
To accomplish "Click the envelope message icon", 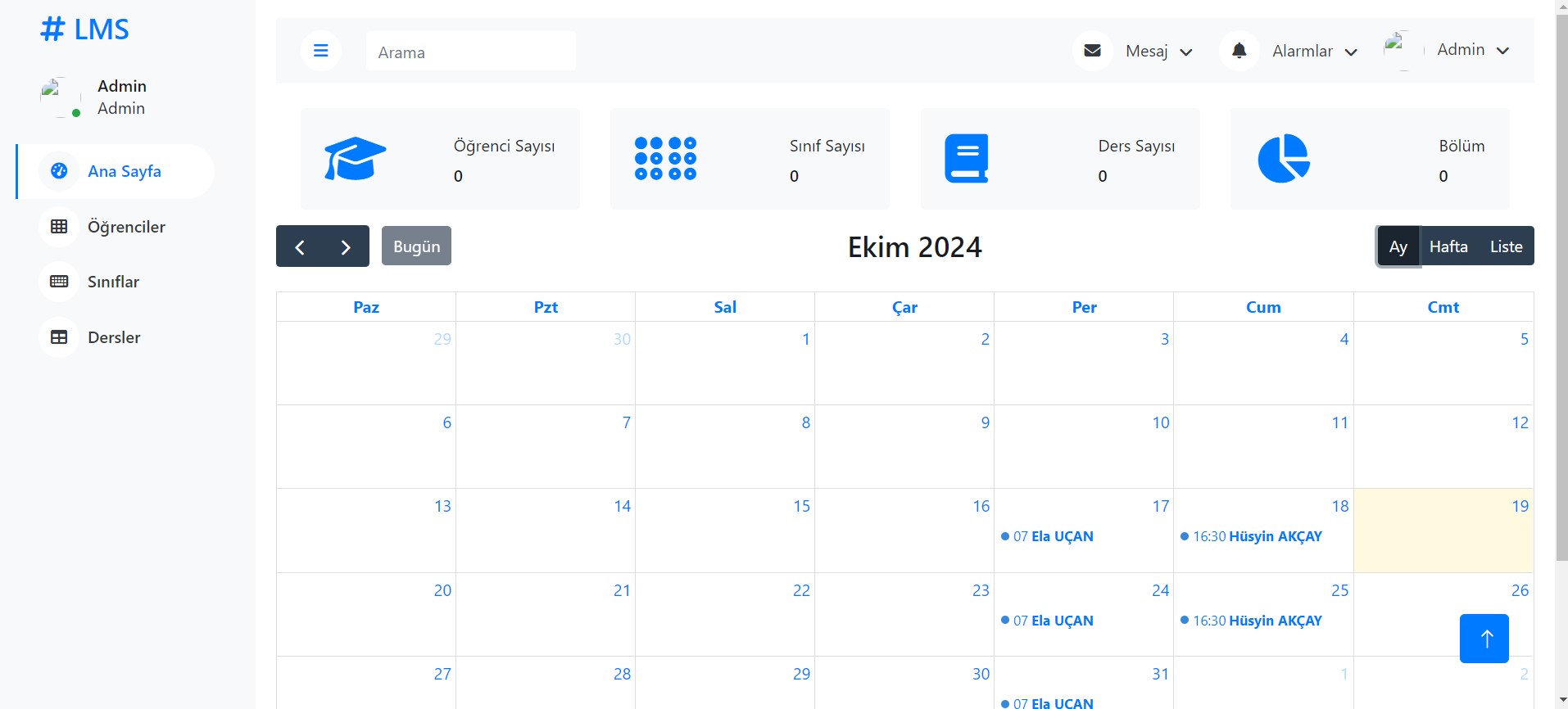I will [1092, 51].
